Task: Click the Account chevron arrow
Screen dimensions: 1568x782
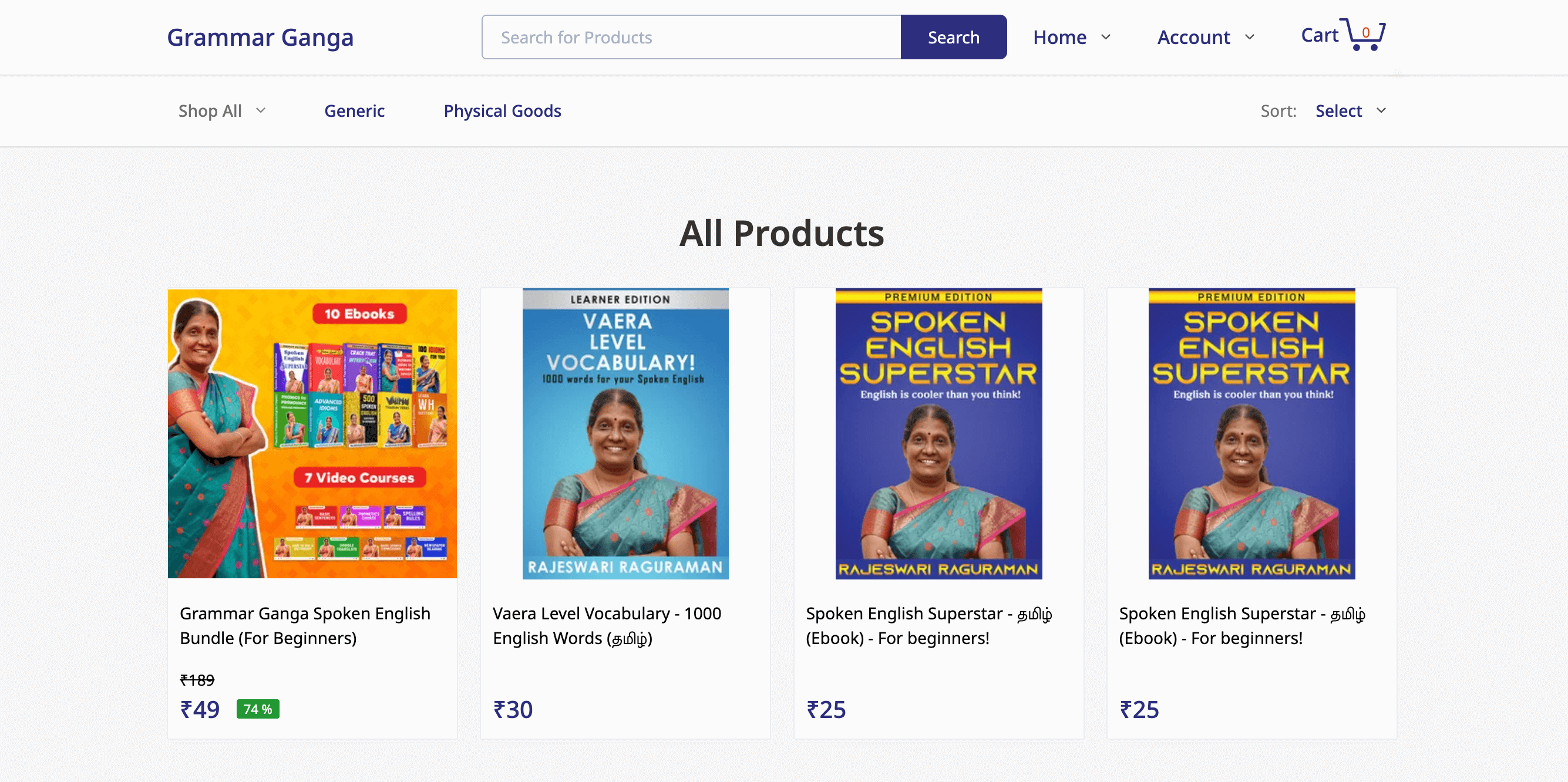Action: pyautogui.click(x=1250, y=37)
